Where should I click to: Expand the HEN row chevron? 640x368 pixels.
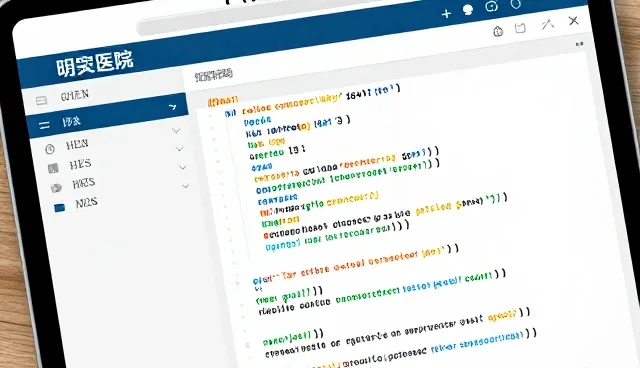176,130
